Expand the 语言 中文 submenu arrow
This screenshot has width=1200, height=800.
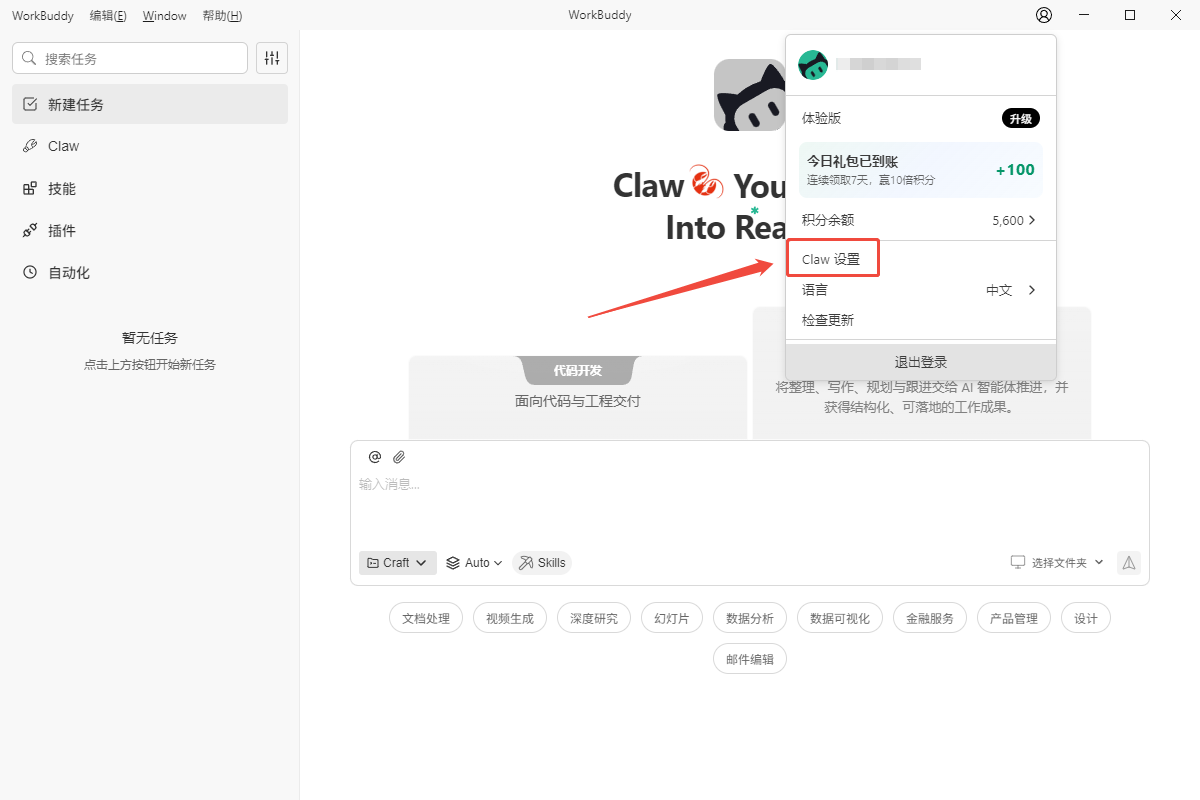pyautogui.click(x=1032, y=290)
